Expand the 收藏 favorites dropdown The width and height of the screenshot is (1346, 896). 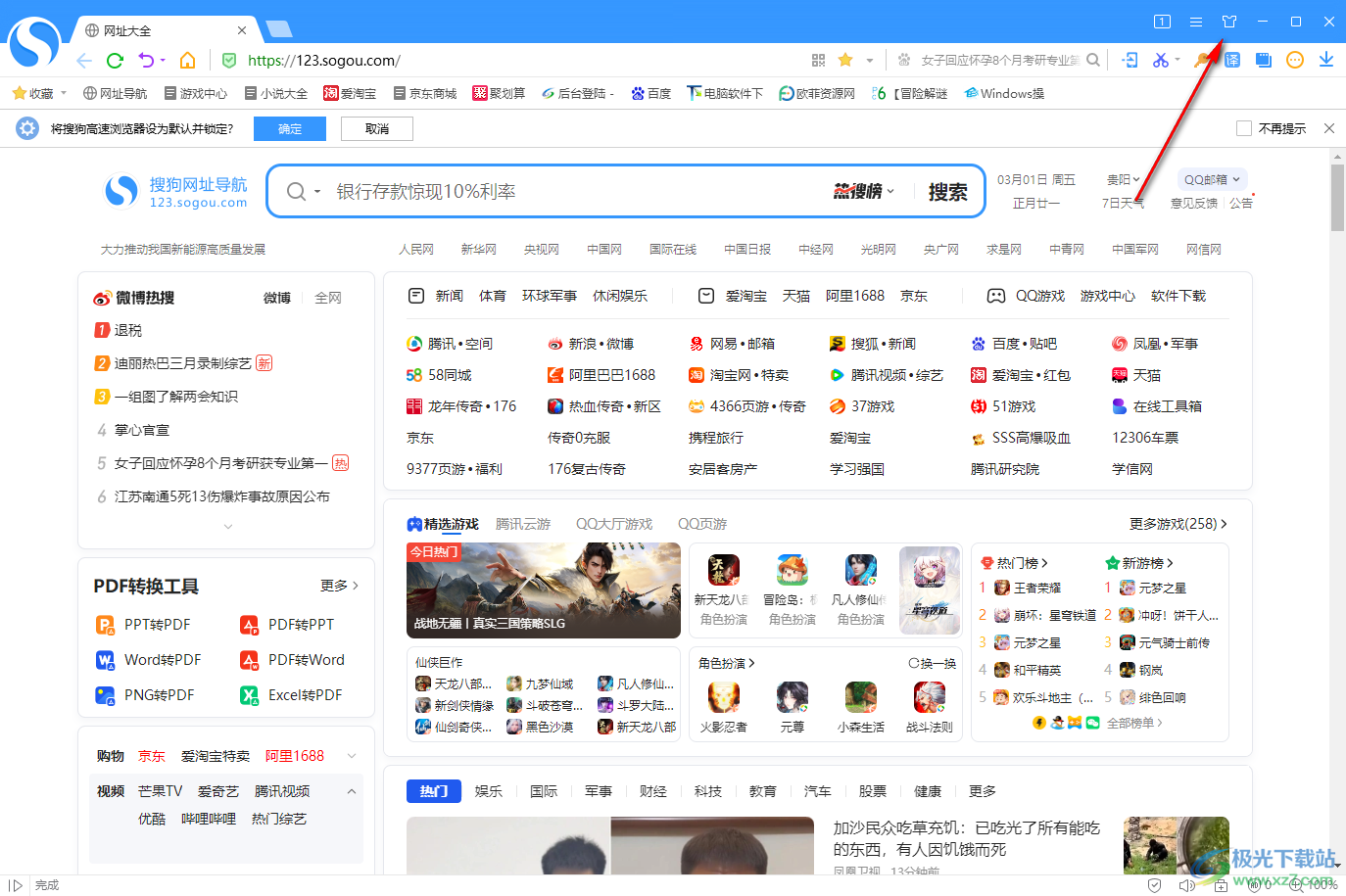click(x=64, y=93)
